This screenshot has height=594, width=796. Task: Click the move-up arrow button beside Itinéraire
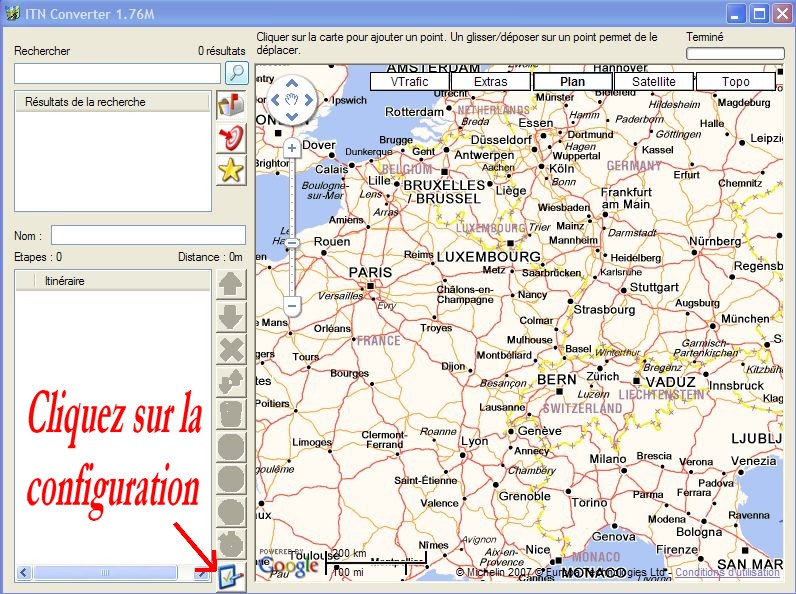tap(231, 284)
